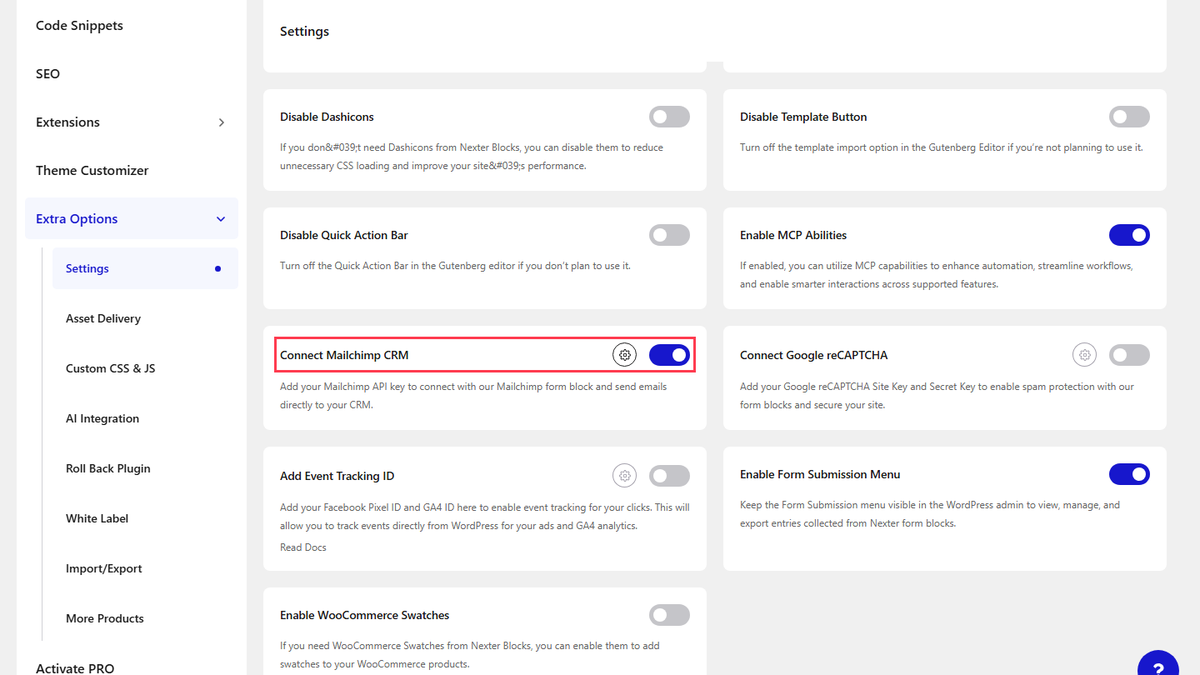Viewport: 1200px width, 675px height.
Task: Turn off Enable Form Submission Menu switch
Action: click(1129, 474)
